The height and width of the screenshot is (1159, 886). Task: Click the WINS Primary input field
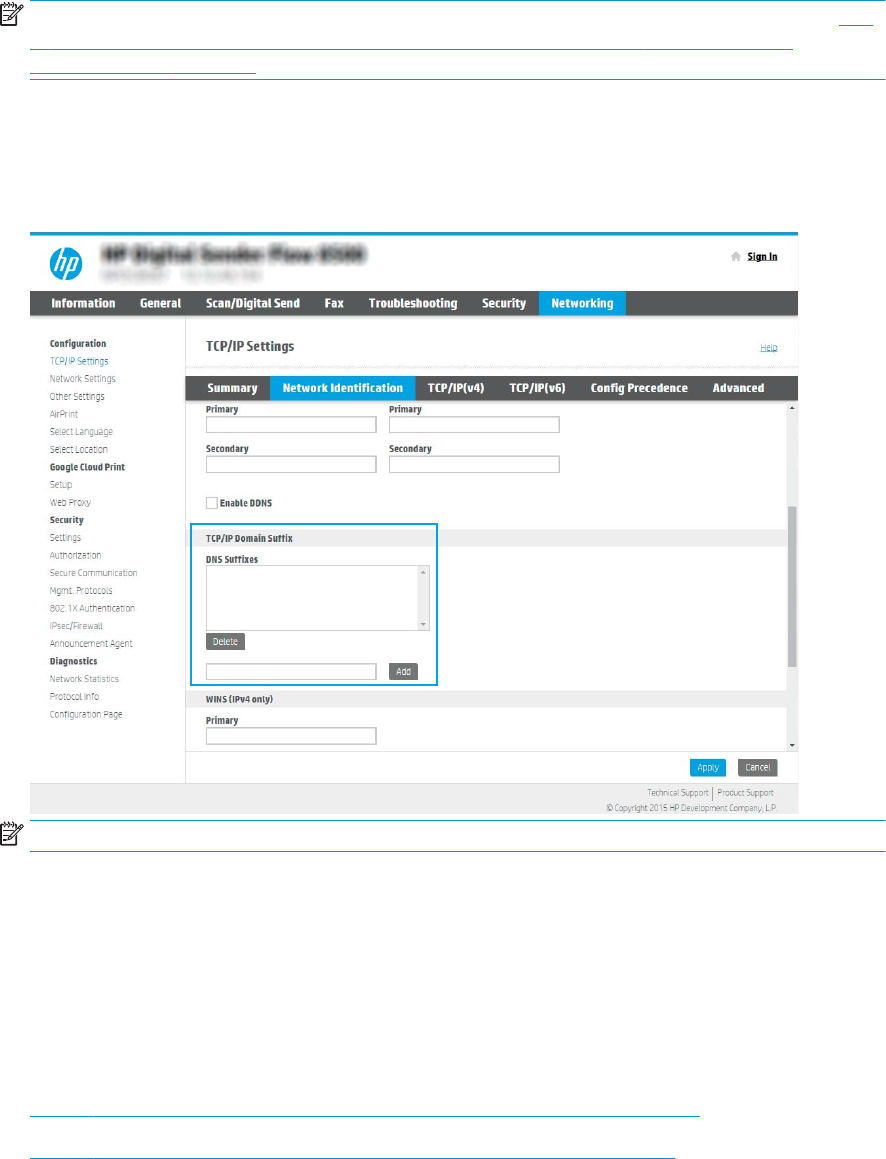click(291, 735)
